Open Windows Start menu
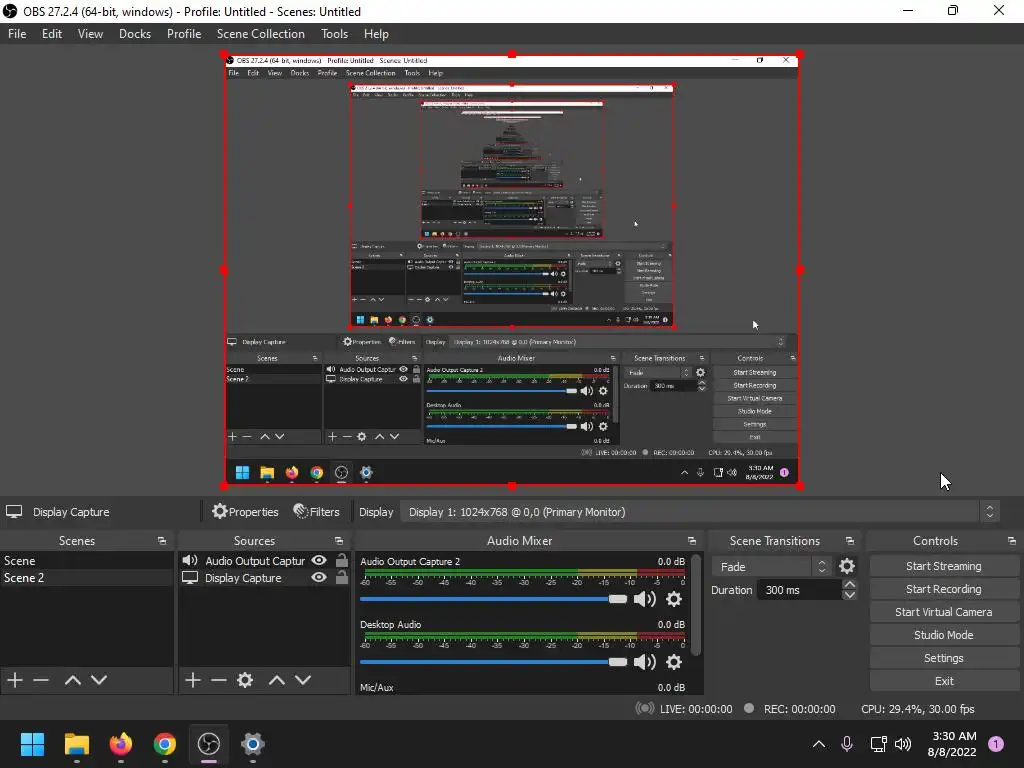Image resolution: width=1024 pixels, height=768 pixels. (32, 744)
